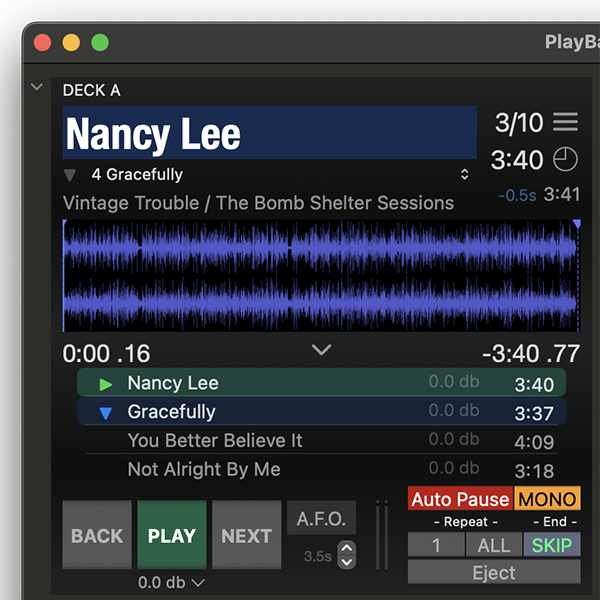600x600 pixels.
Task: Select You Better Believe It track
Action: tap(215, 441)
